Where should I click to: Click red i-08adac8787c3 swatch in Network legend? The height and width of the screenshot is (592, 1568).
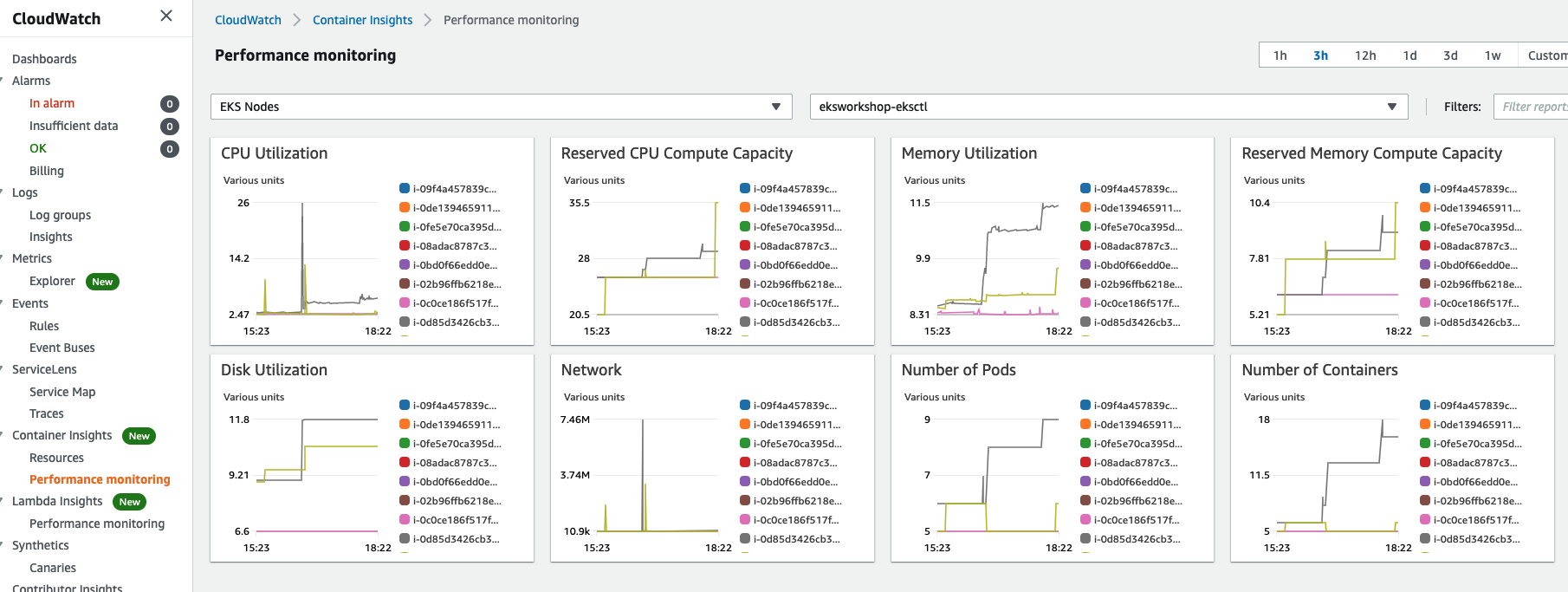point(745,462)
